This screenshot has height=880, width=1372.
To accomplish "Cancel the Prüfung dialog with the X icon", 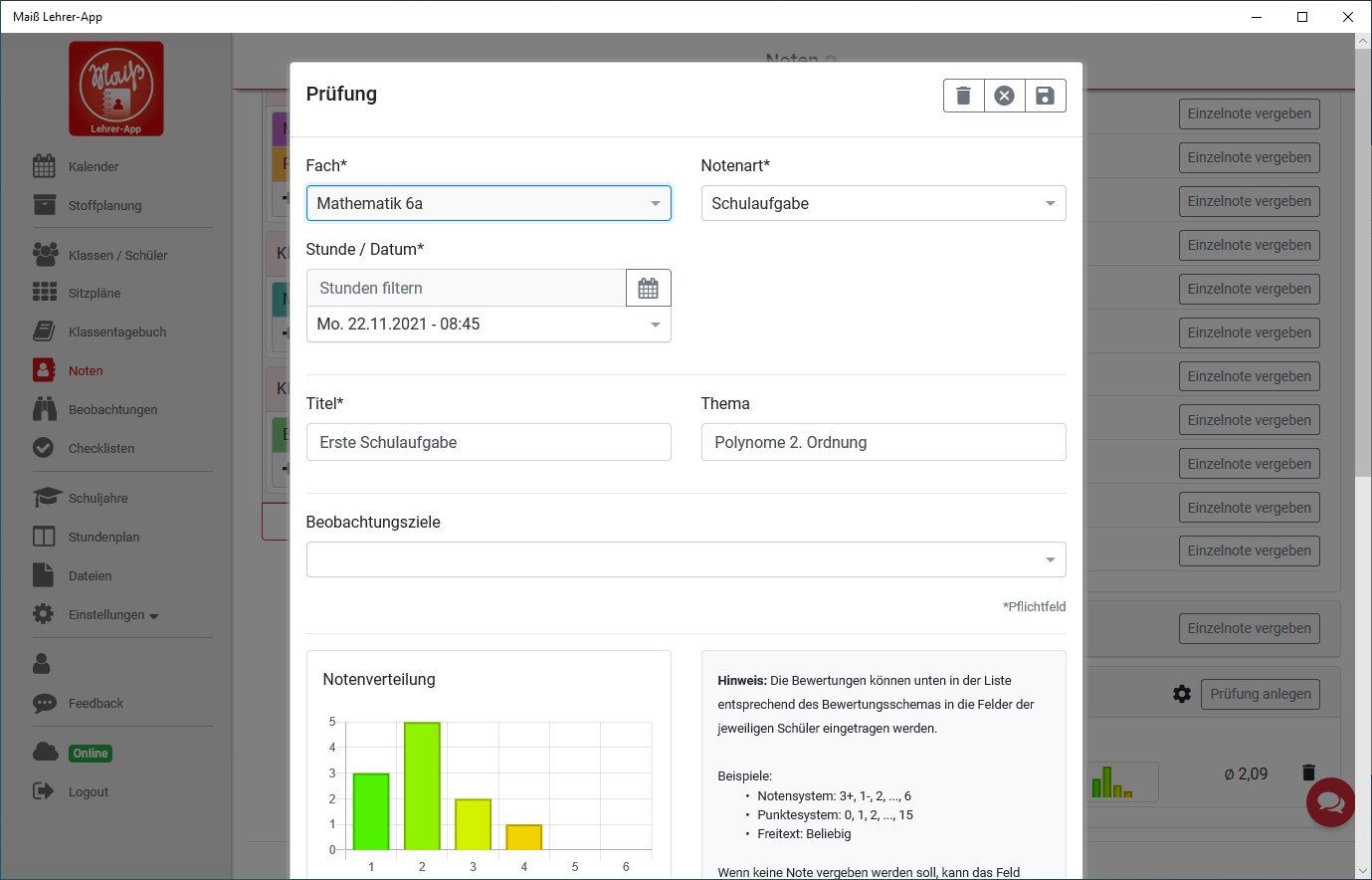I will pyautogui.click(x=1005, y=96).
